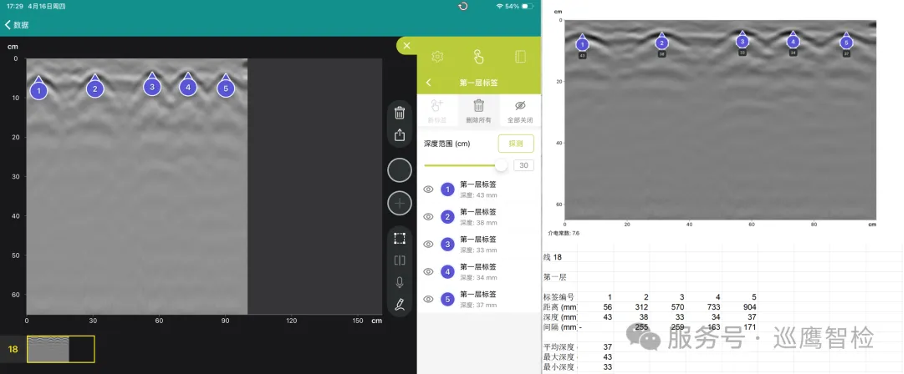
Task: Click the round plus add button
Action: 400,203
